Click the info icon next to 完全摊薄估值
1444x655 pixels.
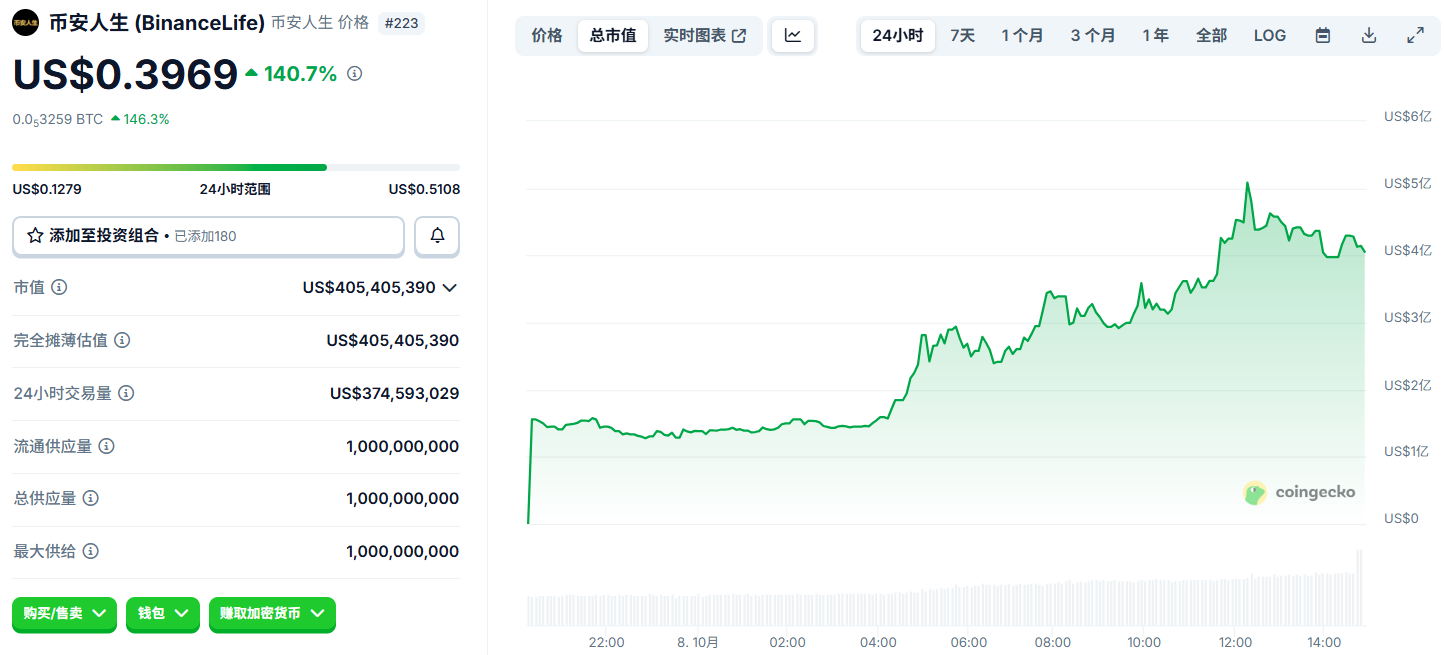tap(122, 340)
